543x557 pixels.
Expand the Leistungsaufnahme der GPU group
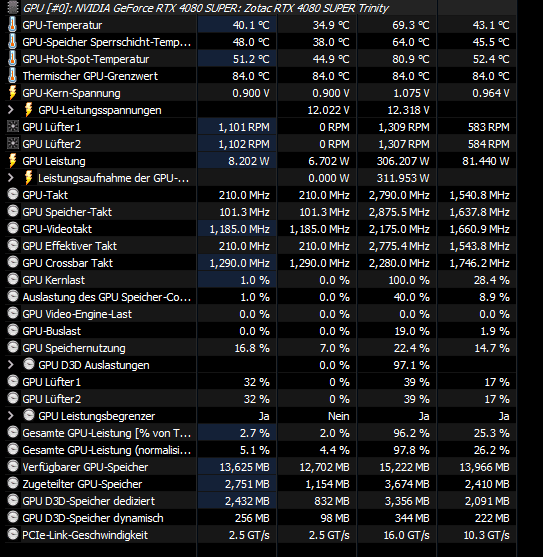[x=11, y=178]
